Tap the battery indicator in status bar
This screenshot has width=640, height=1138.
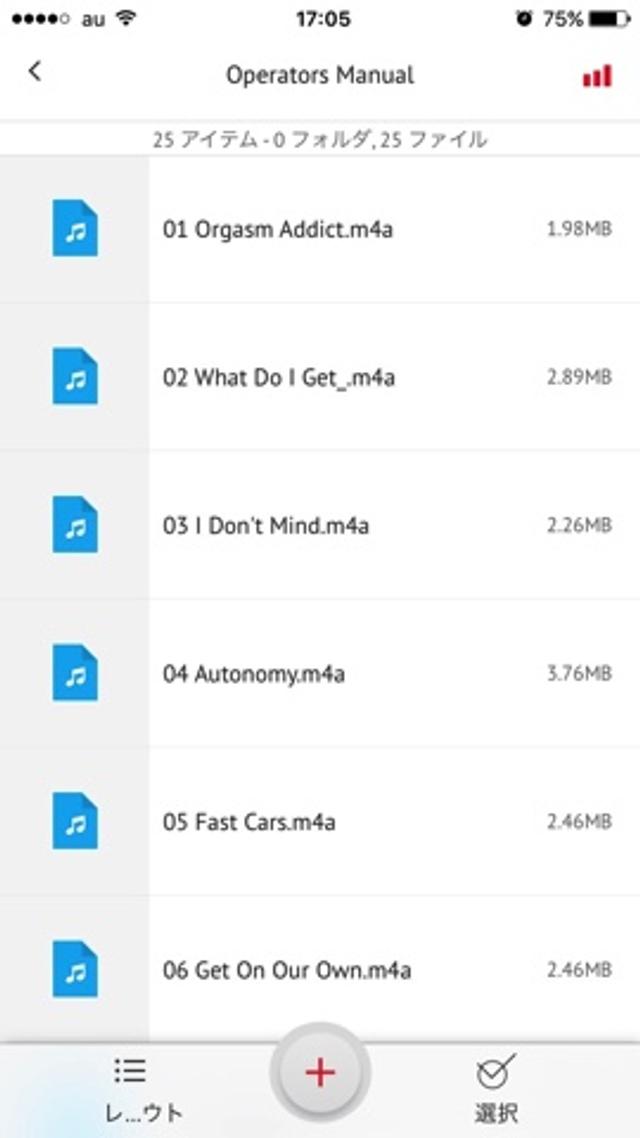609,19
